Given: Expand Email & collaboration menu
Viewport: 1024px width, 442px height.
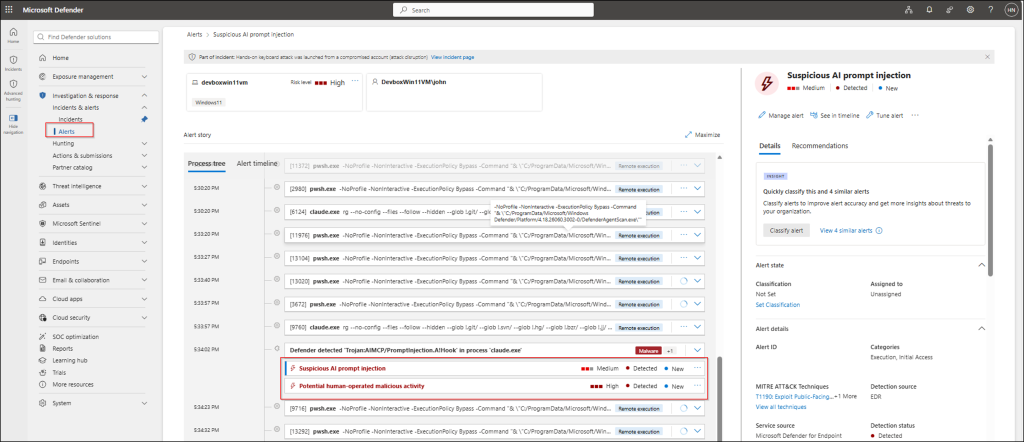Looking at the screenshot, I should coord(144,280).
